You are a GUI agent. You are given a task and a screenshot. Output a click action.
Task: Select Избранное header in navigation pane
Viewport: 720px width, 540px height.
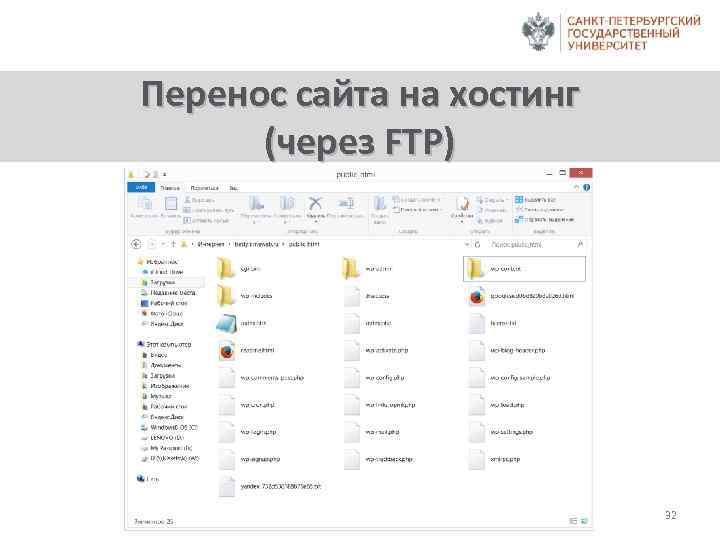(x=158, y=262)
